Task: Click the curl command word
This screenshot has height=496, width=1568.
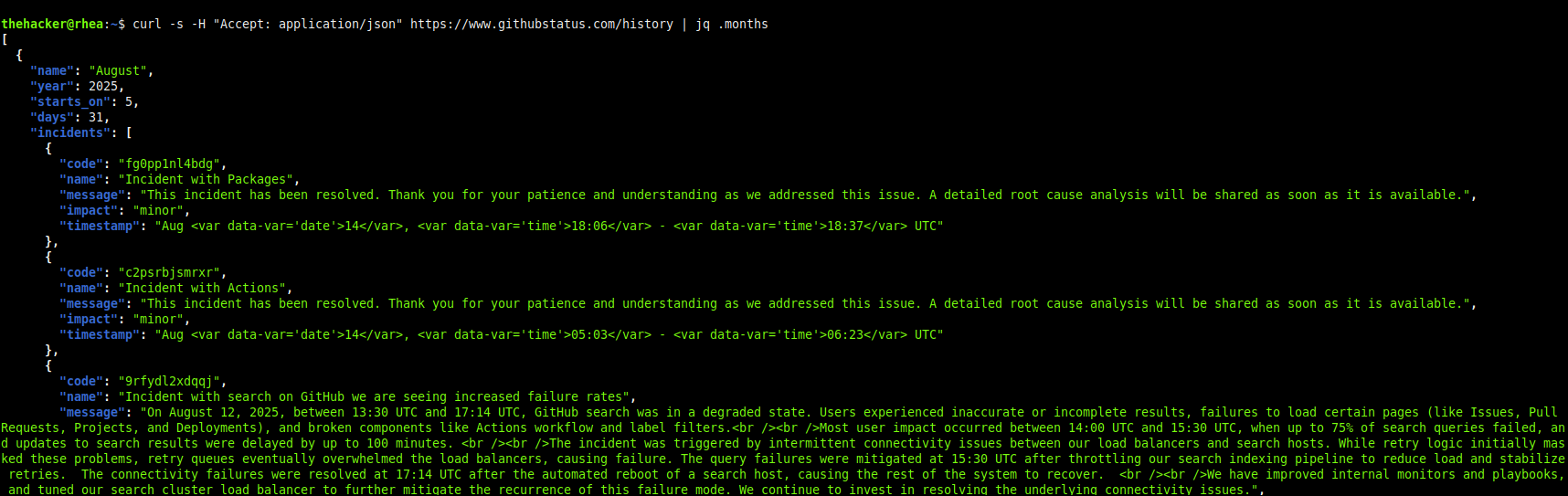Action: [x=147, y=25]
